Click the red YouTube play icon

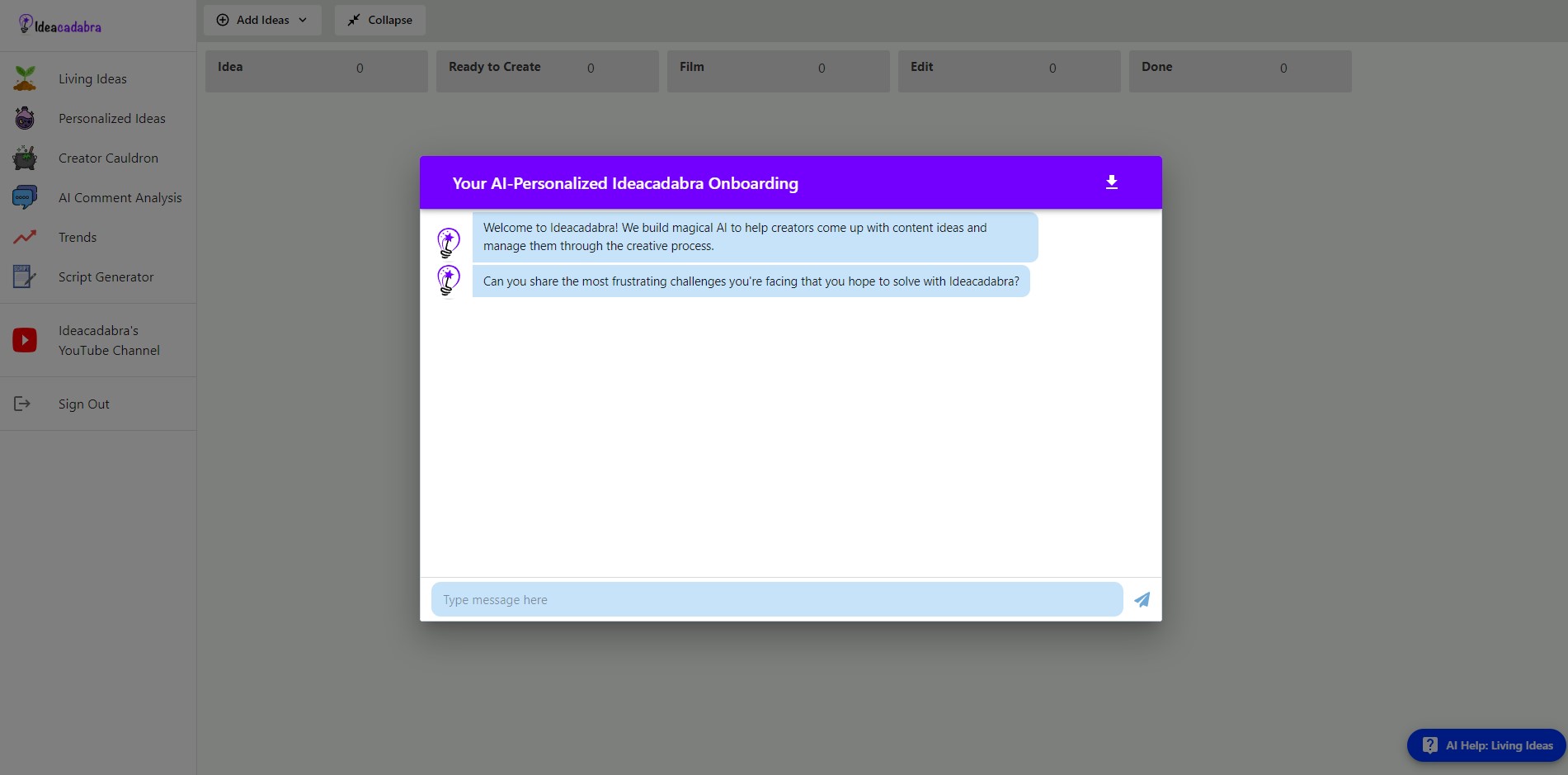25,340
